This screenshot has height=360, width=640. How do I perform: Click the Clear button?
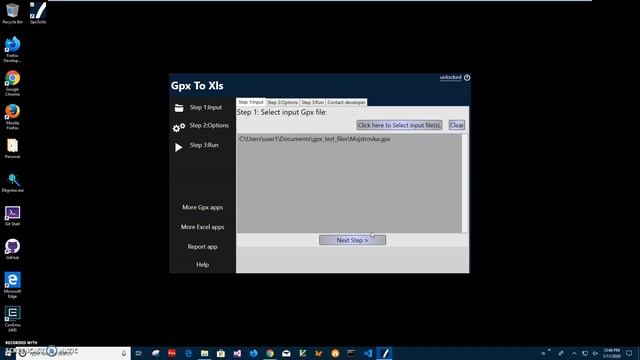(457, 125)
